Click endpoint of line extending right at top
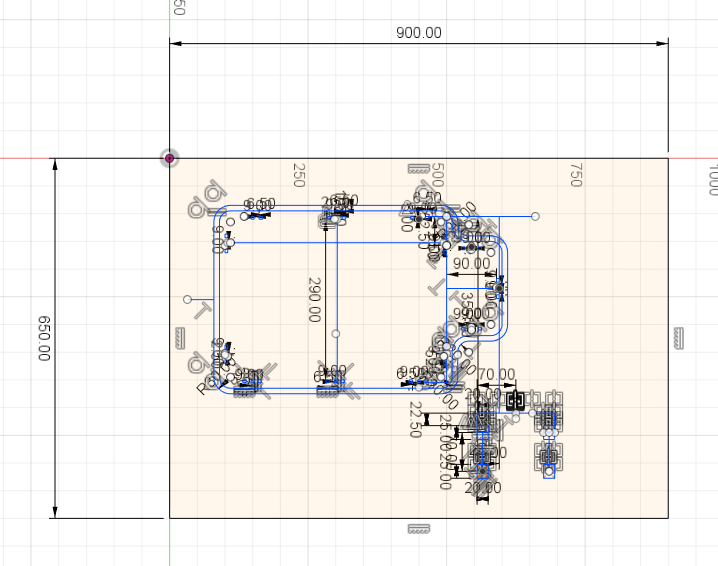 coord(535,216)
